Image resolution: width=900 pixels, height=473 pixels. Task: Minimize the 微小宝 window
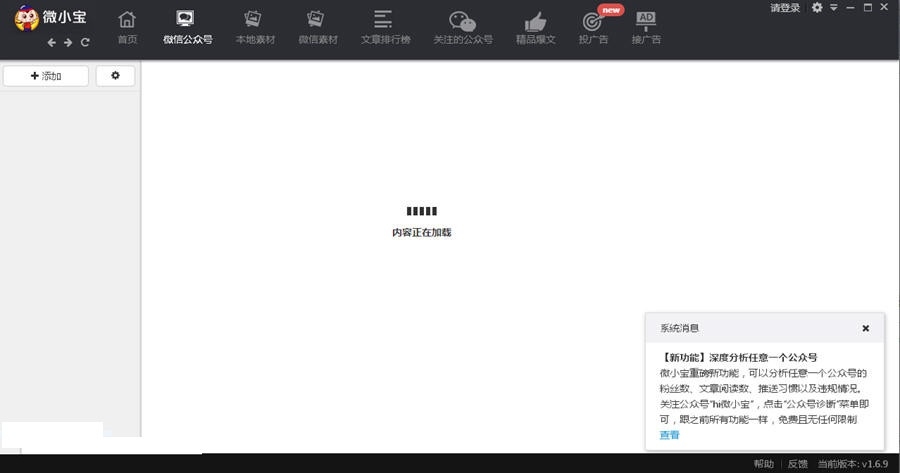coord(850,7)
